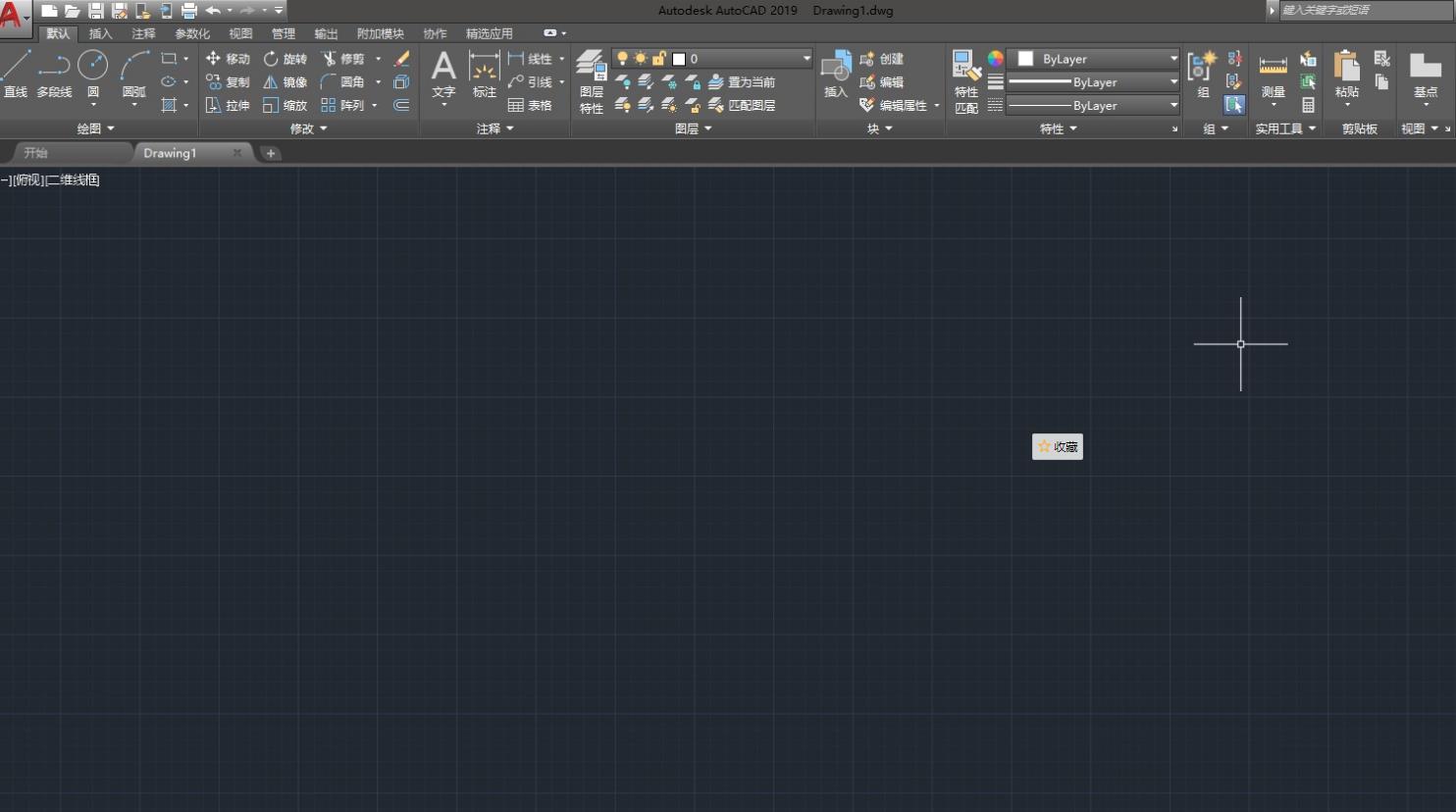This screenshot has width=1456, height=812.
Task: Open the 视图 ribbon tab
Action: coord(240,33)
